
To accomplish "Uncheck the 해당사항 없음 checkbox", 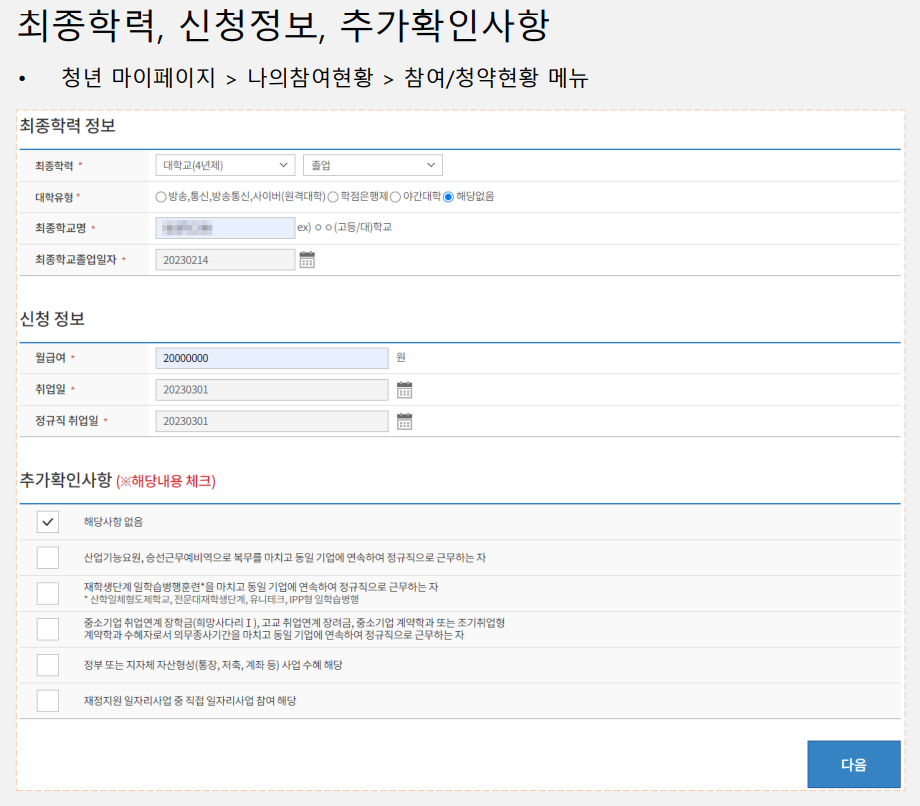I will click(x=47, y=522).
